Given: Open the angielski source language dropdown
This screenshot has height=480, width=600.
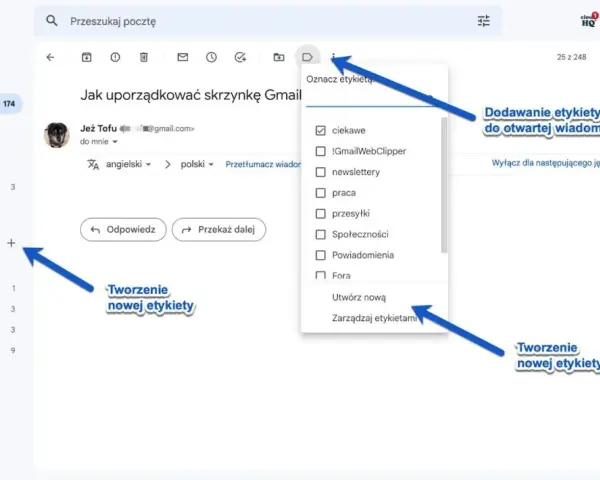Looking at the screenshot, I should [x=129, y=164].
